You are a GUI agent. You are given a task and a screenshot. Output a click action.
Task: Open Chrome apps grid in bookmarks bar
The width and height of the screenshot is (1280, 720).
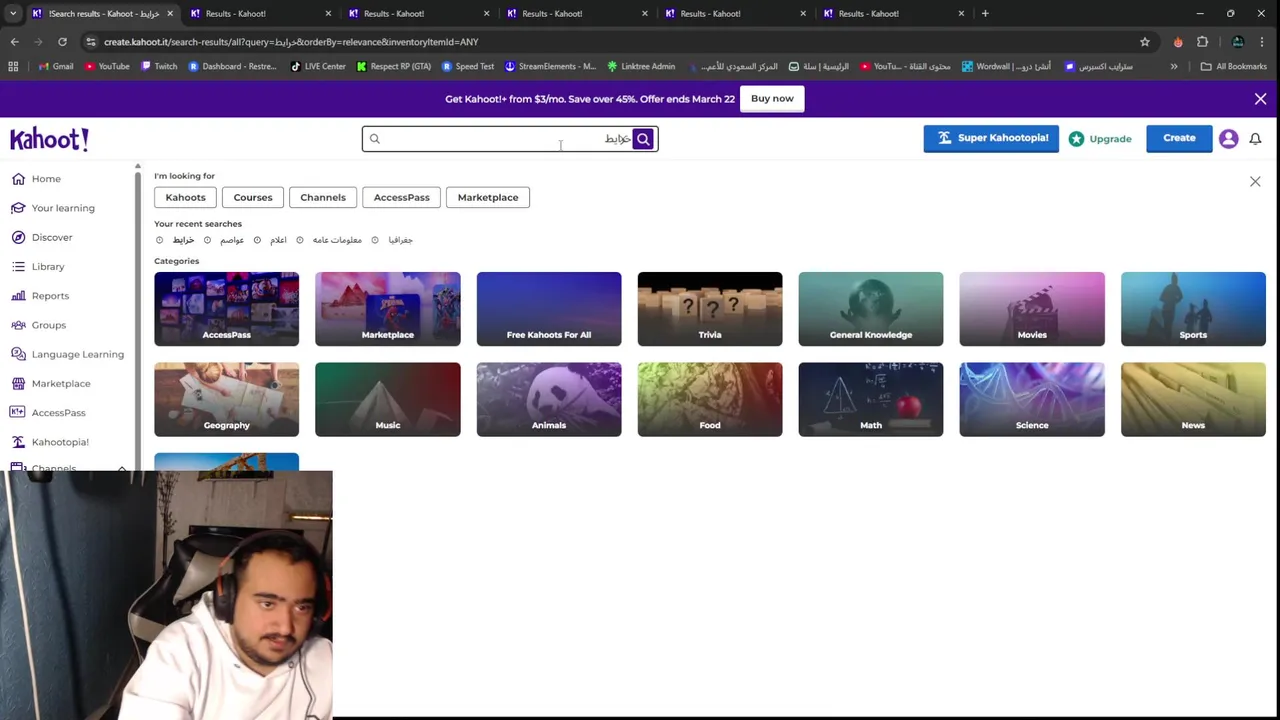coord(13,66)
